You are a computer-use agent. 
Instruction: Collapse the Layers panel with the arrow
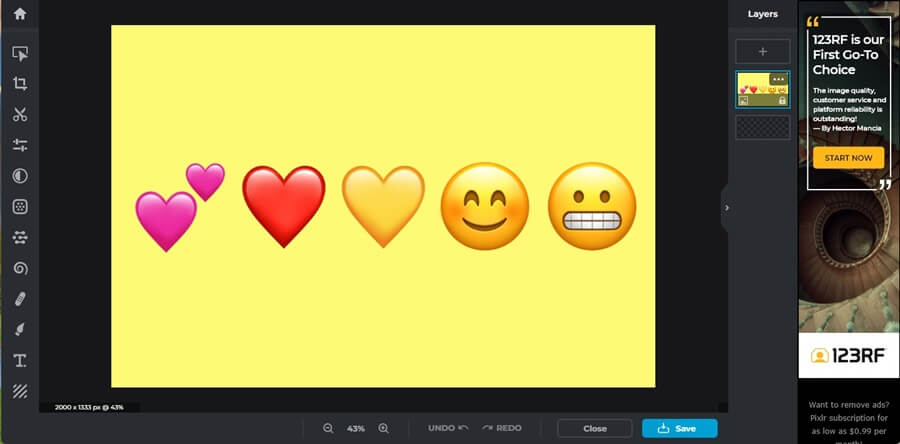(726, 208)
